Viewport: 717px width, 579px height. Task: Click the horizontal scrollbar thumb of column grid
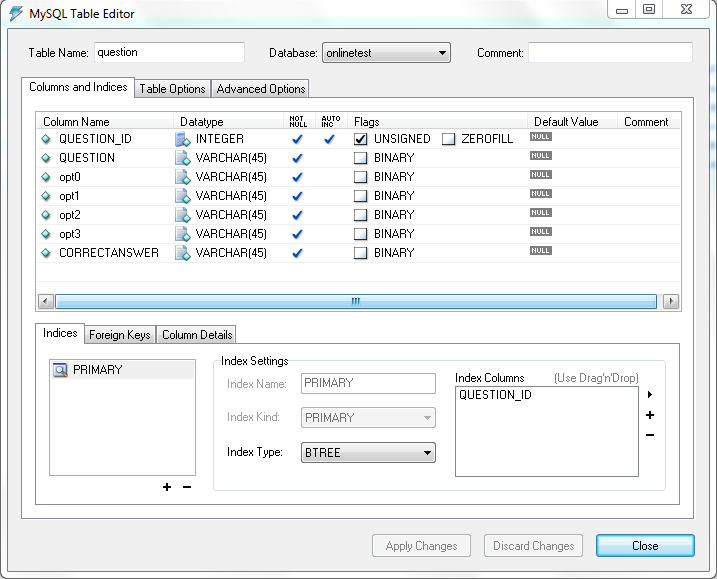(x=356, y=301)
